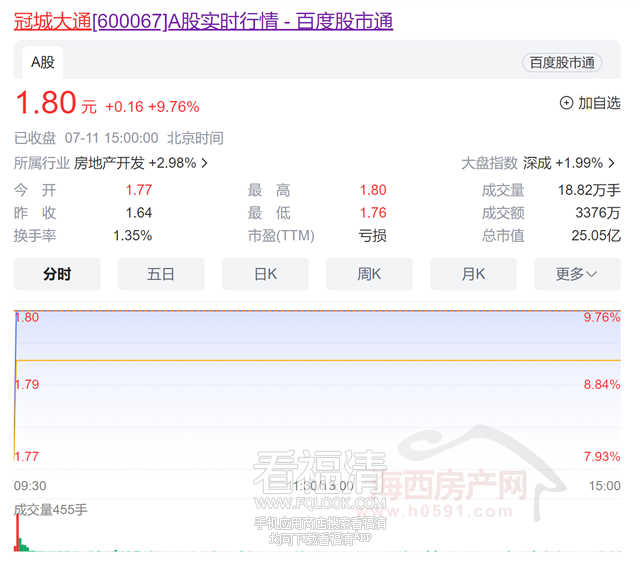This screenshot has width=640, height=562.
Task: Click the 09:30 time axis label
Action: tap(30, 486)
